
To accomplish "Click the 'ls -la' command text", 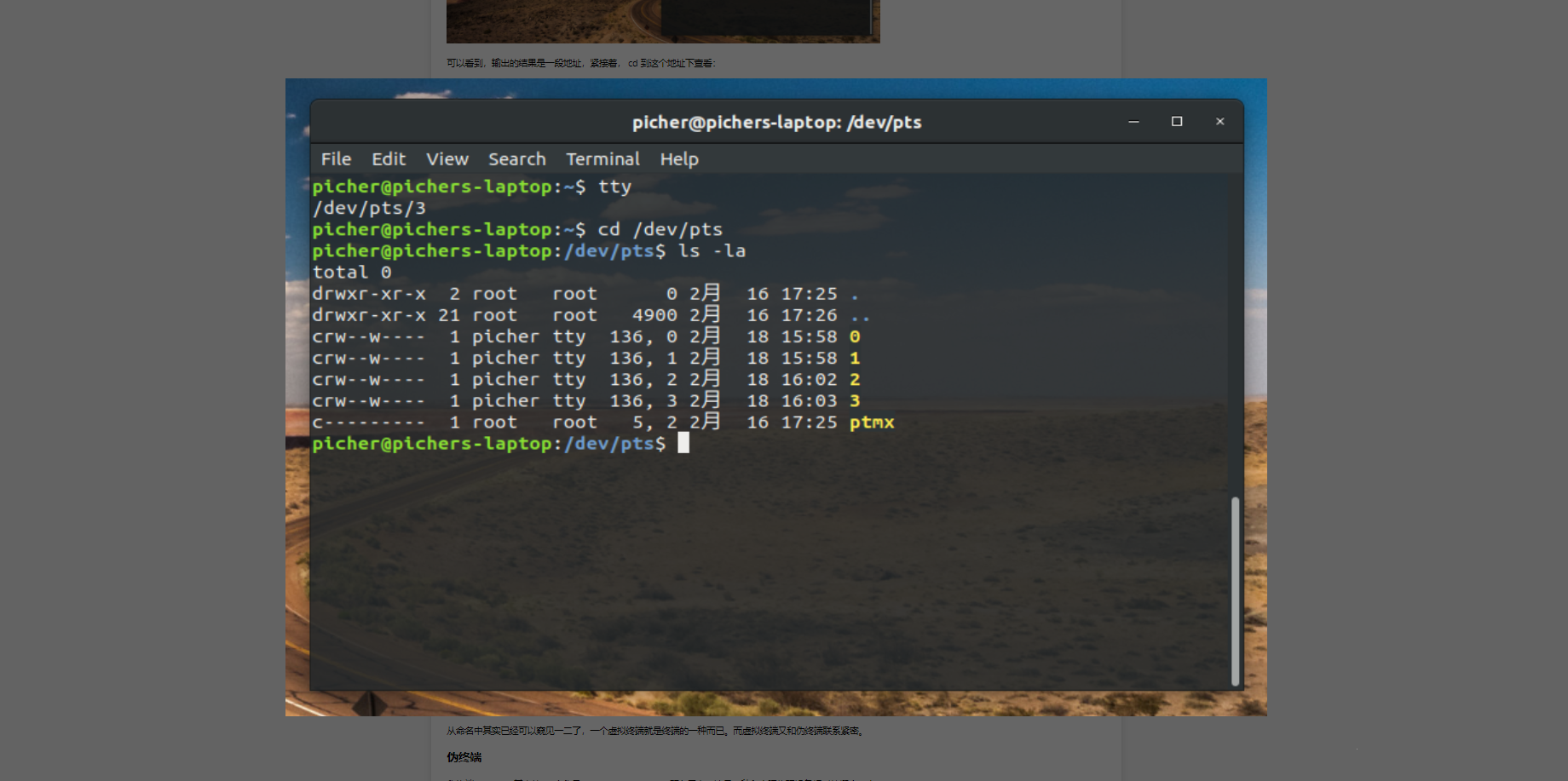I will [712, 250].
